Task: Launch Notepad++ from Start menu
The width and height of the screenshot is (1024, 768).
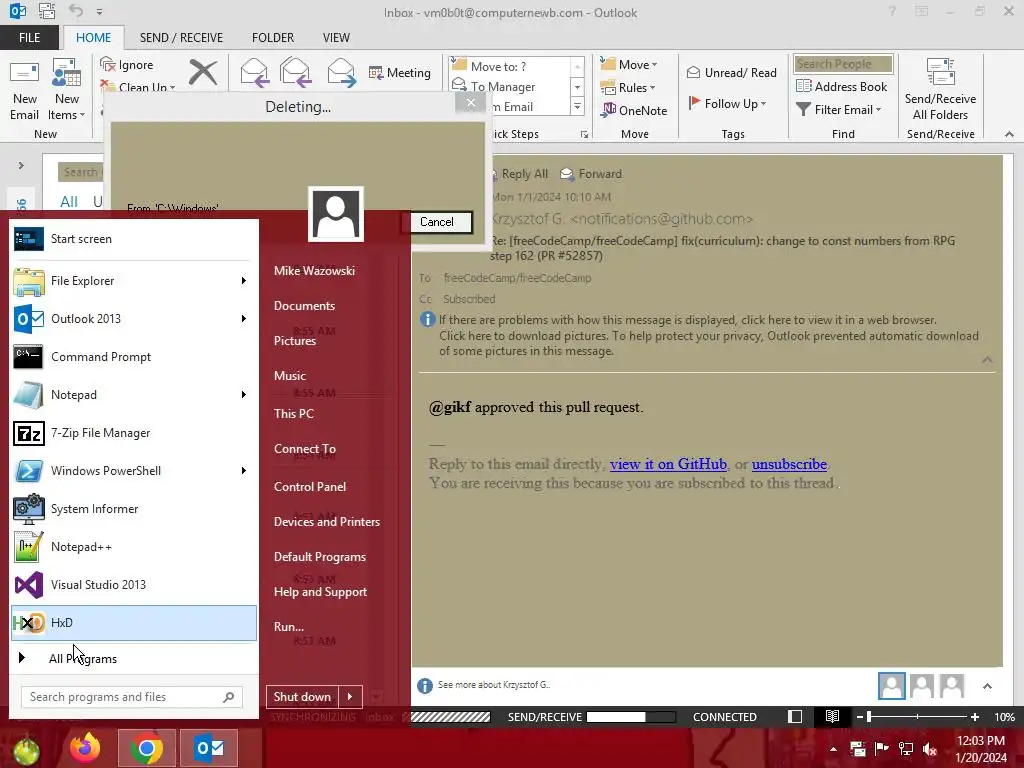Action: pyautogui.click(x=133, y=547)
